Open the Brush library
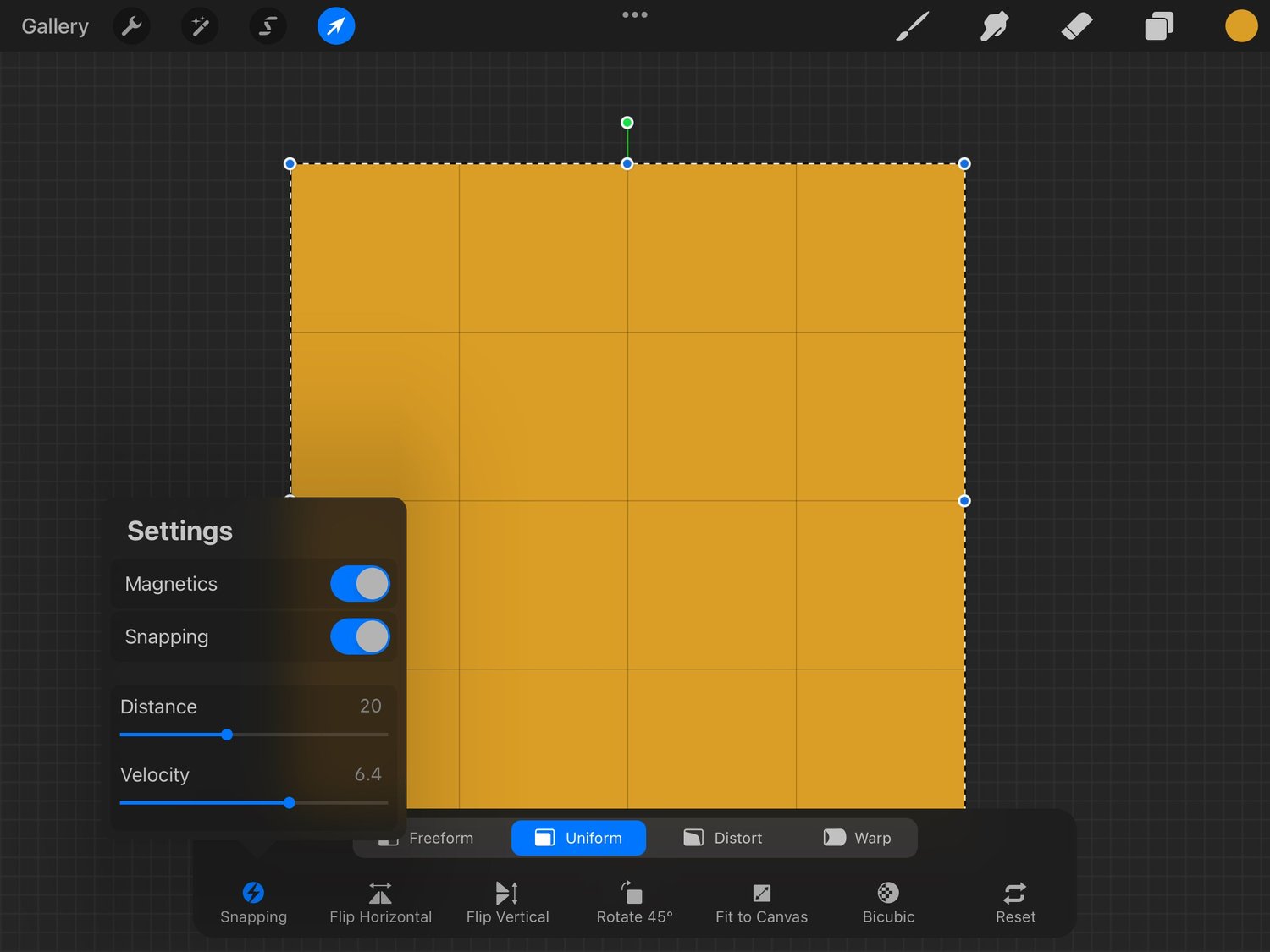 click(x=912, y=25)
